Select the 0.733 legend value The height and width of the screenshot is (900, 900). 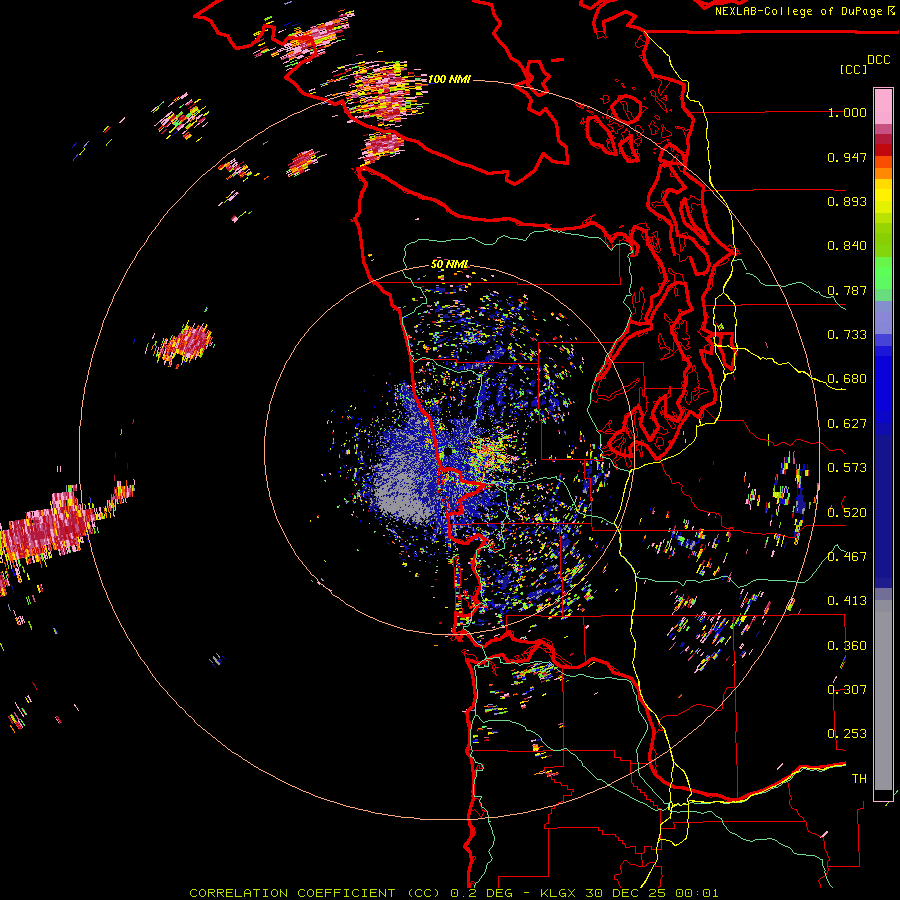[847, 335]
